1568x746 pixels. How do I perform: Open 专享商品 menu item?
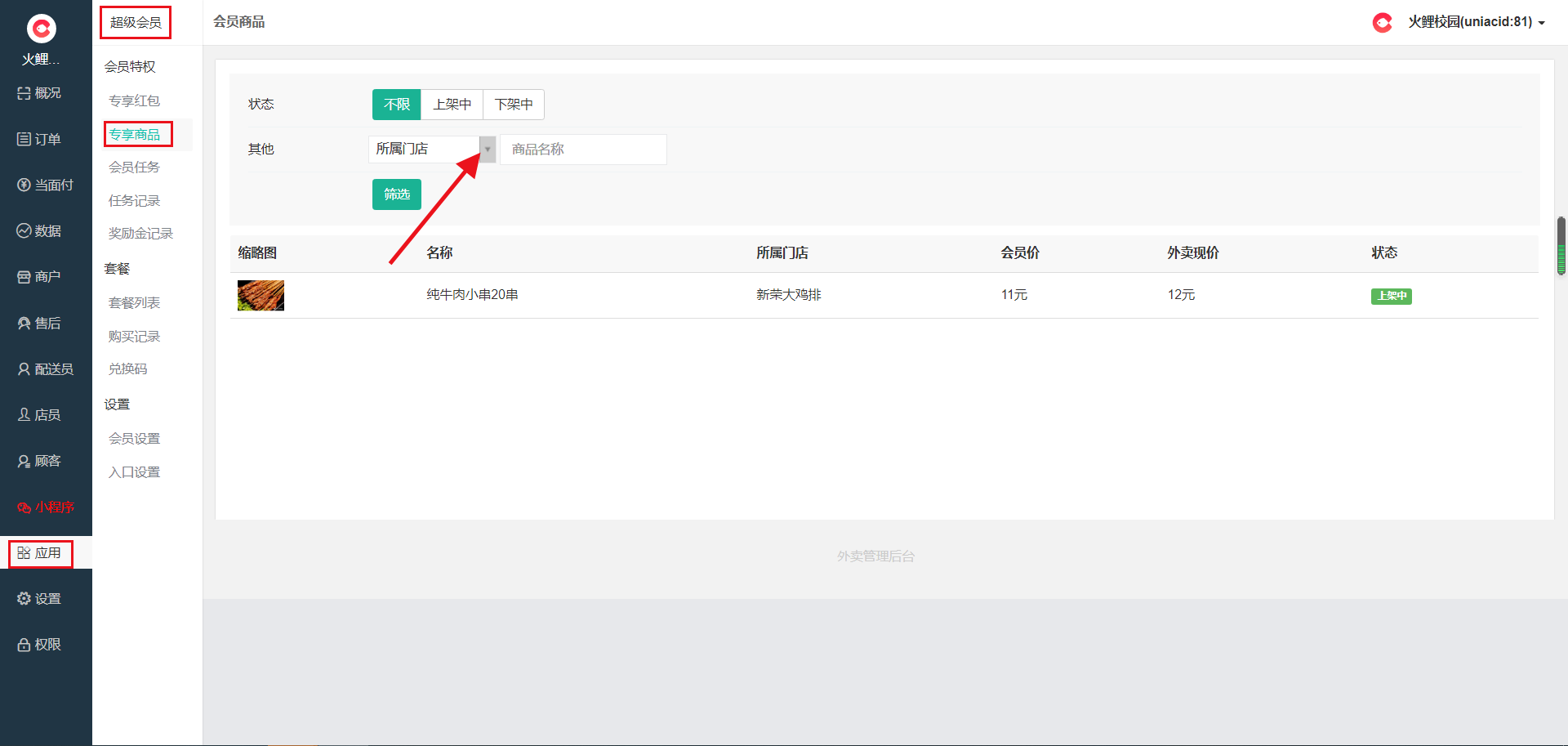coord(135,134)
